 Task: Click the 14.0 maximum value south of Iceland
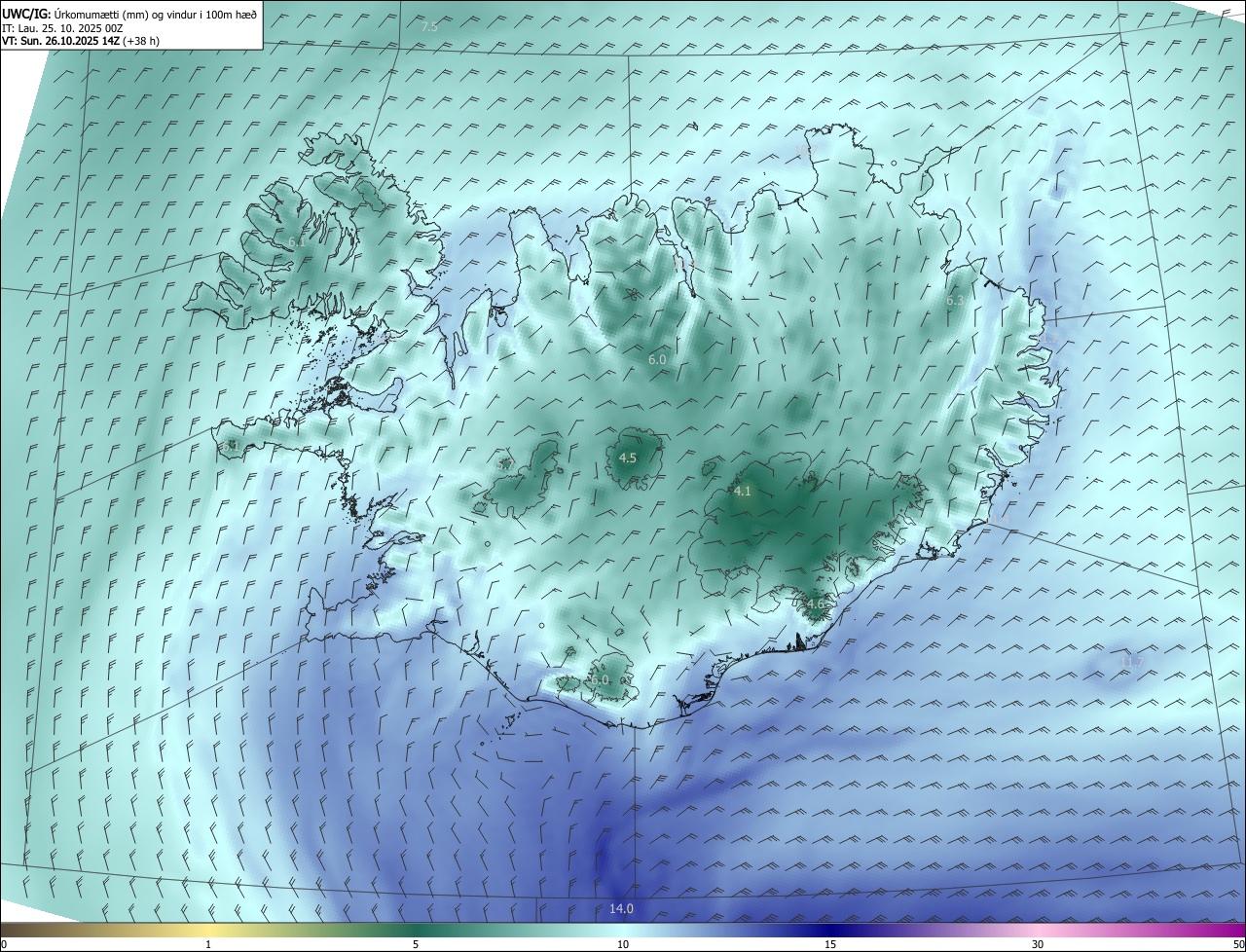[621, 909]
